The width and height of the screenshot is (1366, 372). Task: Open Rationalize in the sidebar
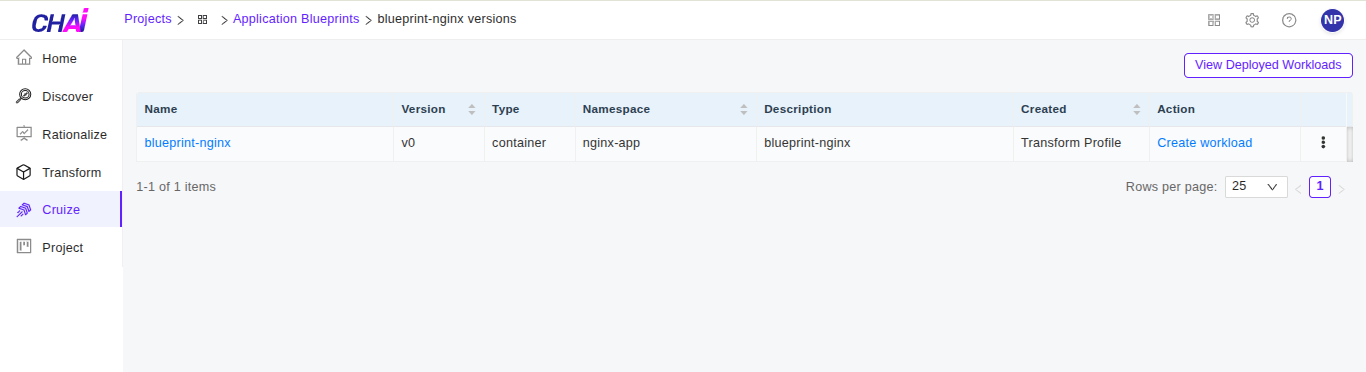61,134
